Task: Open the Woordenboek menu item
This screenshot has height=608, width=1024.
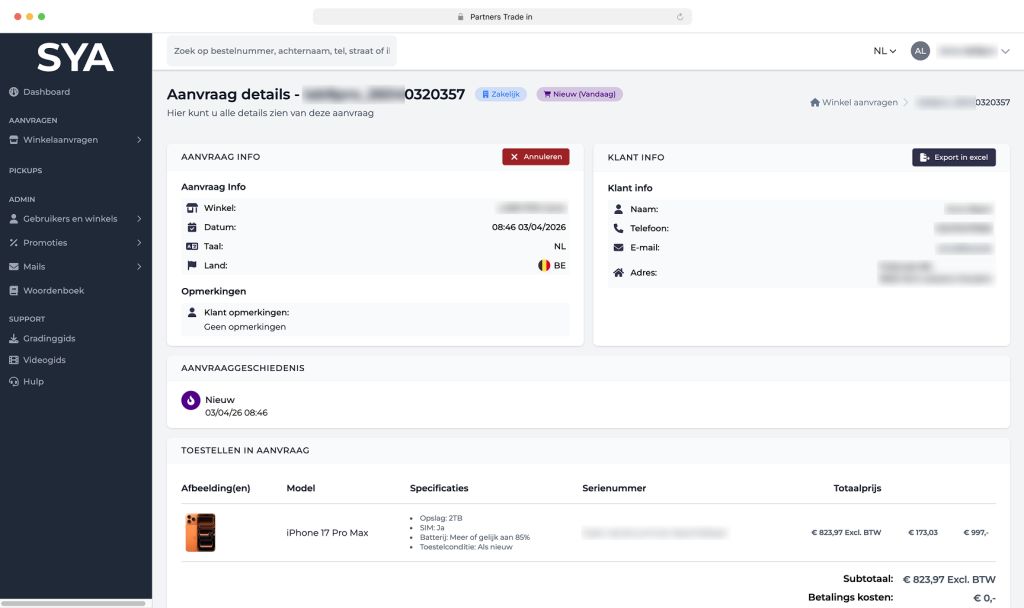Action: tap(46, 291)
